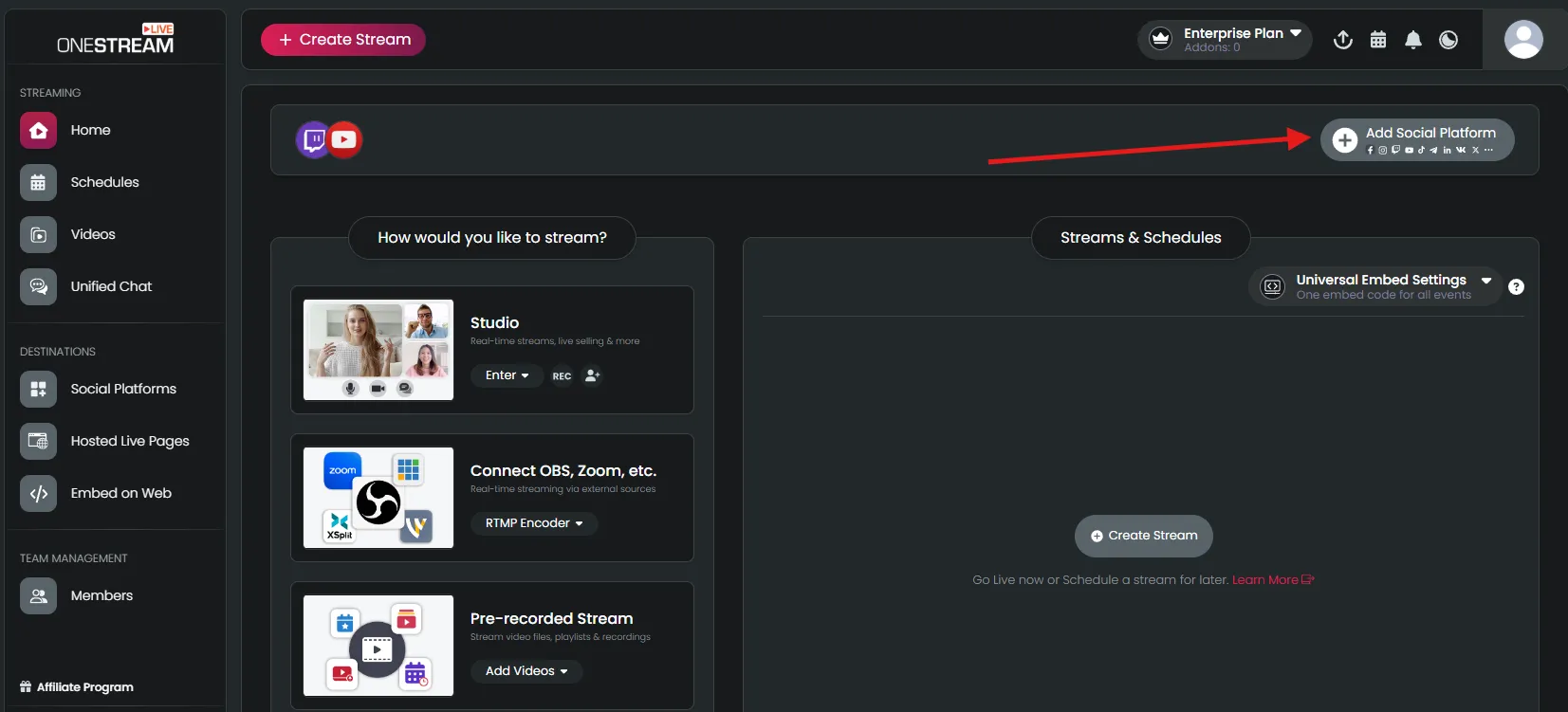Click the YouTube connected account icon
Viewport: 1568px width, 712px height.
point(344,140)
